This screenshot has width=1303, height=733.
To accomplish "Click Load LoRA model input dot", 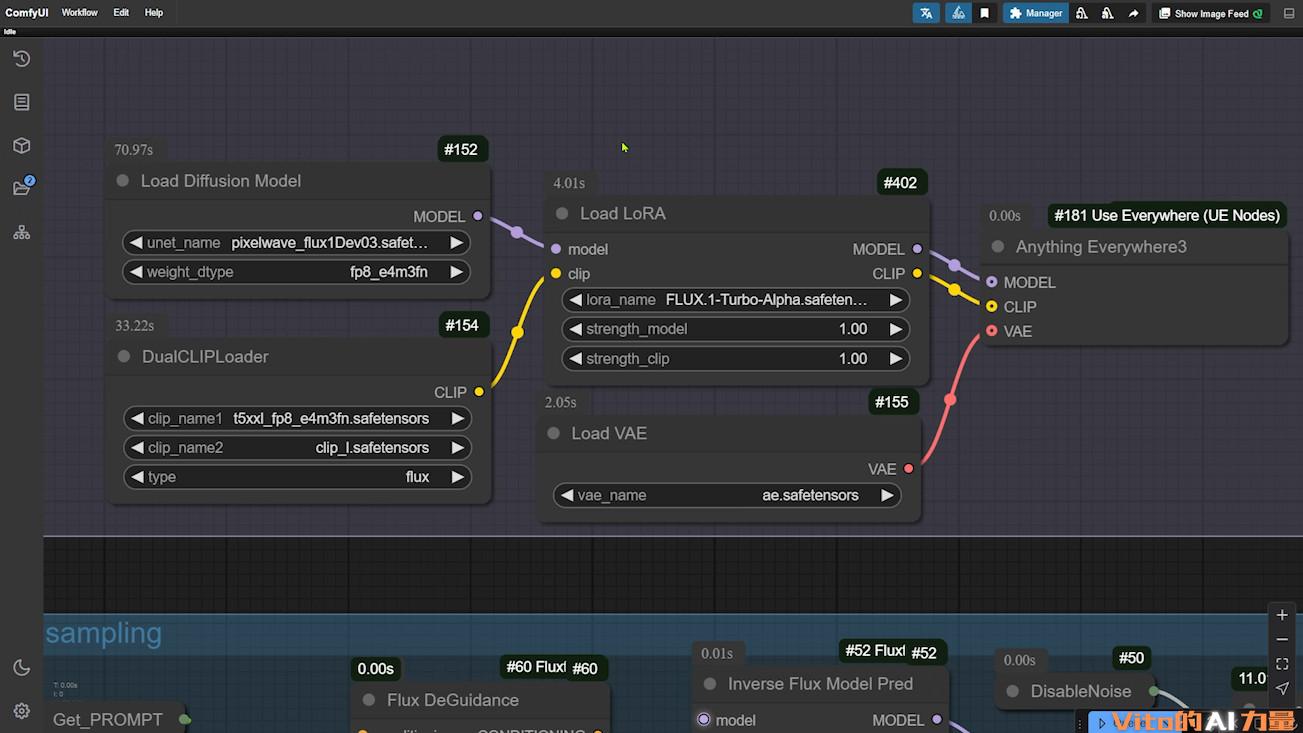I will tap(556, 249).
